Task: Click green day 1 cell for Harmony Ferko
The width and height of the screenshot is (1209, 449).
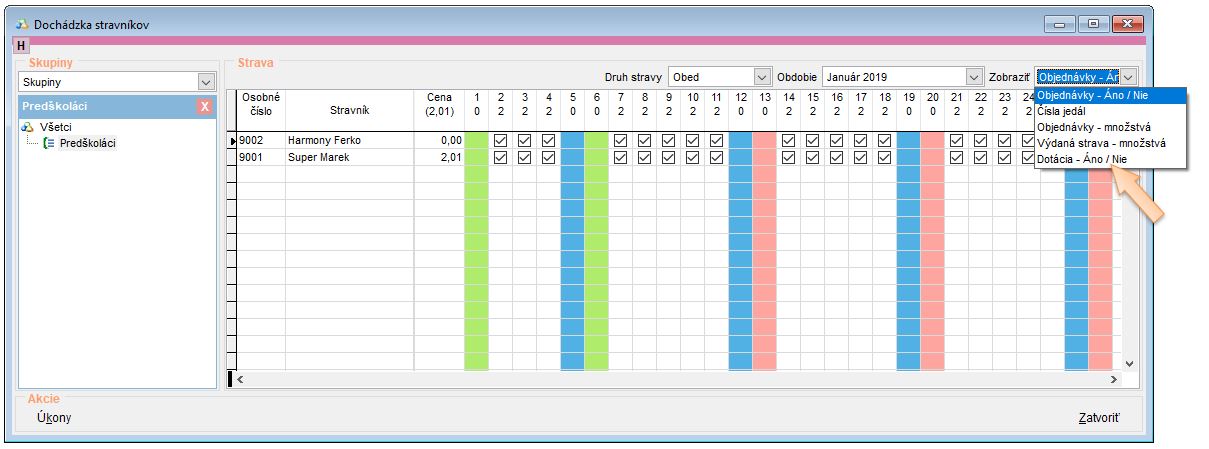Action: click(x=476, y=140)
